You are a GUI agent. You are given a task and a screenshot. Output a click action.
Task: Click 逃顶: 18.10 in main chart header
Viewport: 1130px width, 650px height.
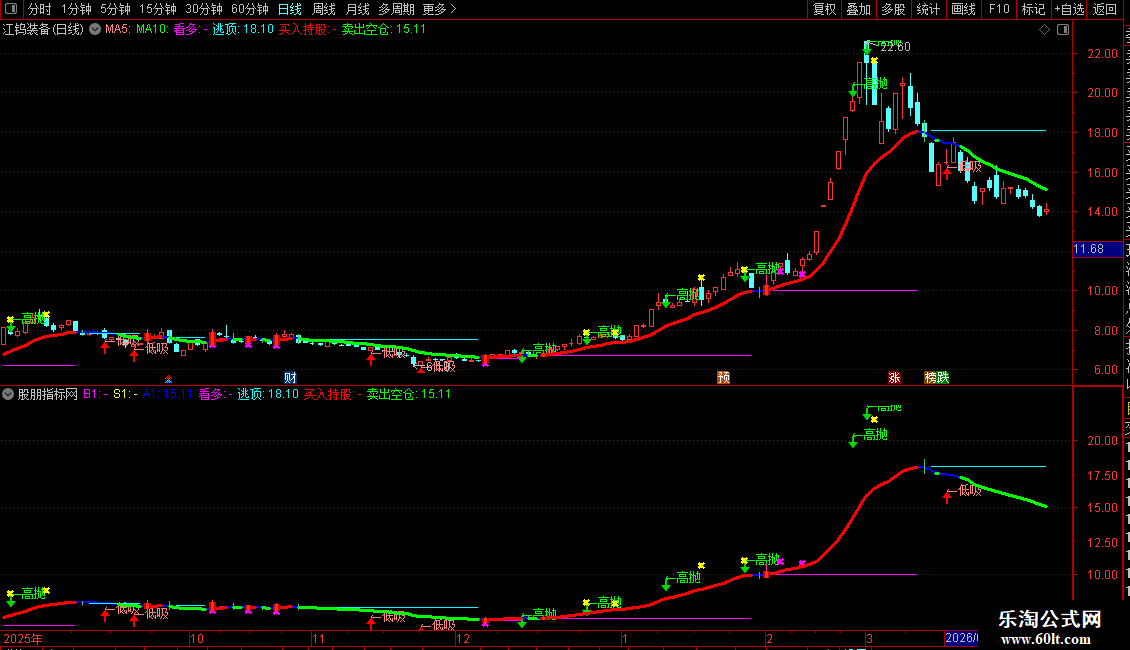[243, 30]
